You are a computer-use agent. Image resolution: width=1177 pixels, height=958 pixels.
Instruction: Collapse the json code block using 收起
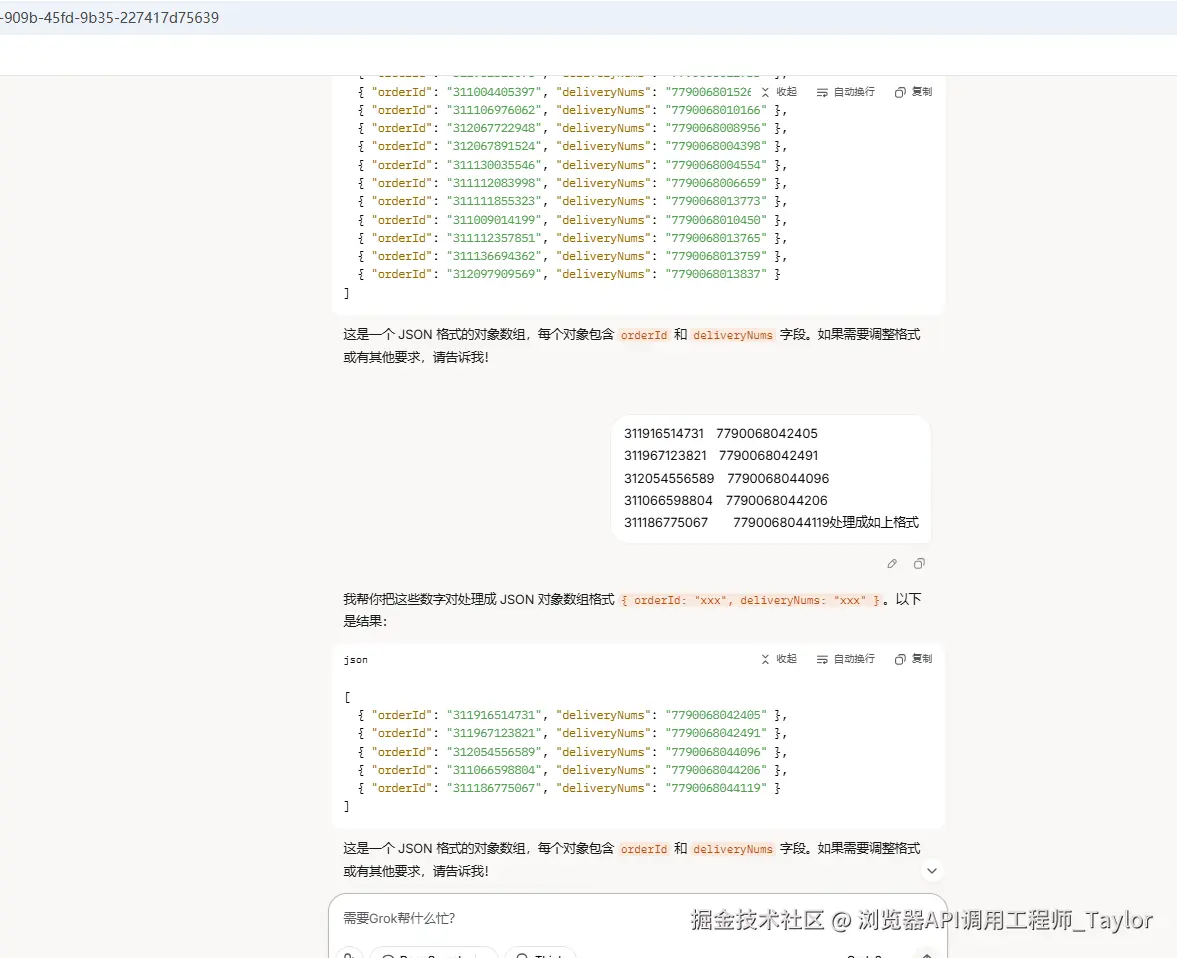click(778, 659)
